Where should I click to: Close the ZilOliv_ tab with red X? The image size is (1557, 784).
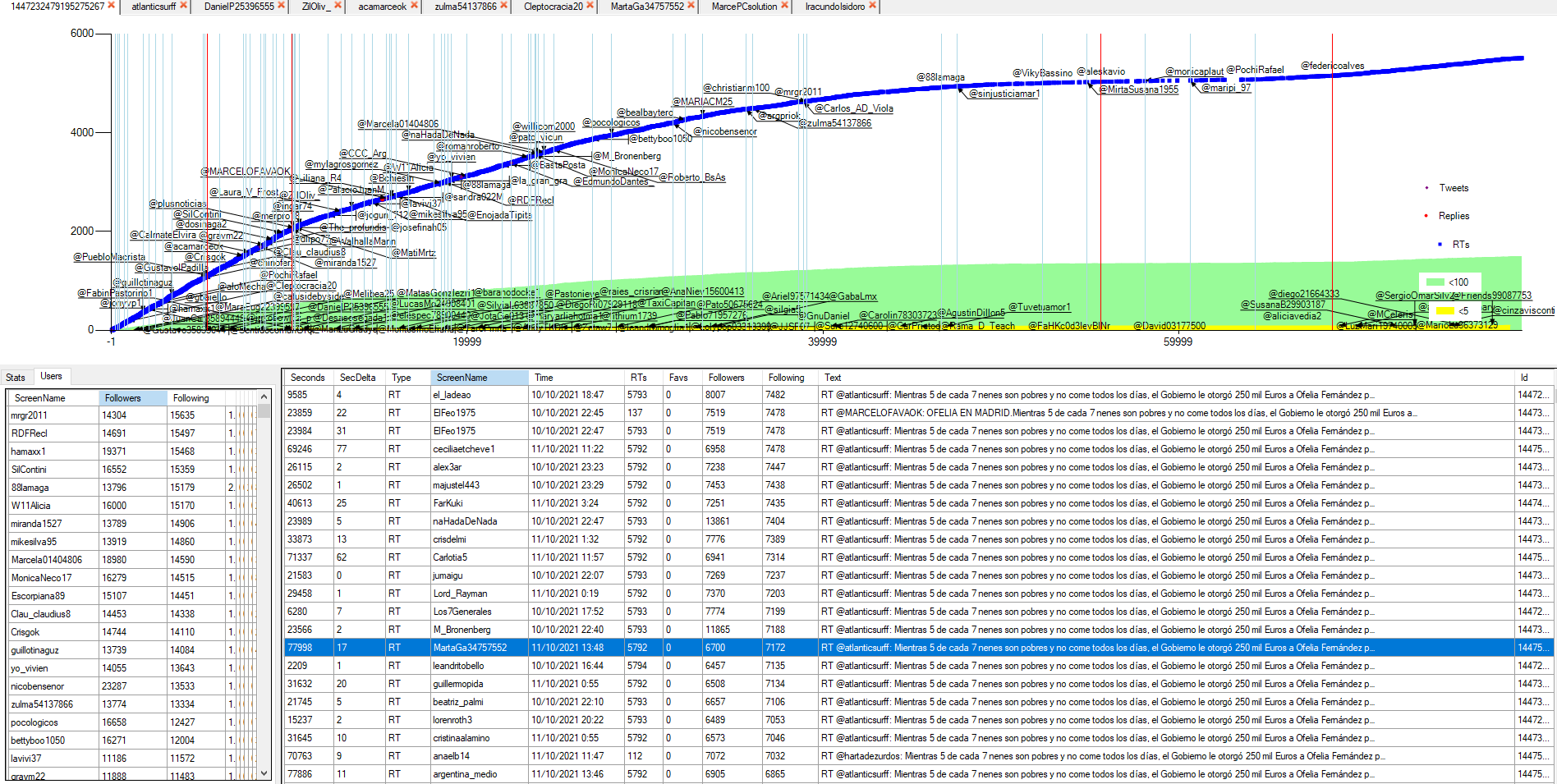coord(337,6)
